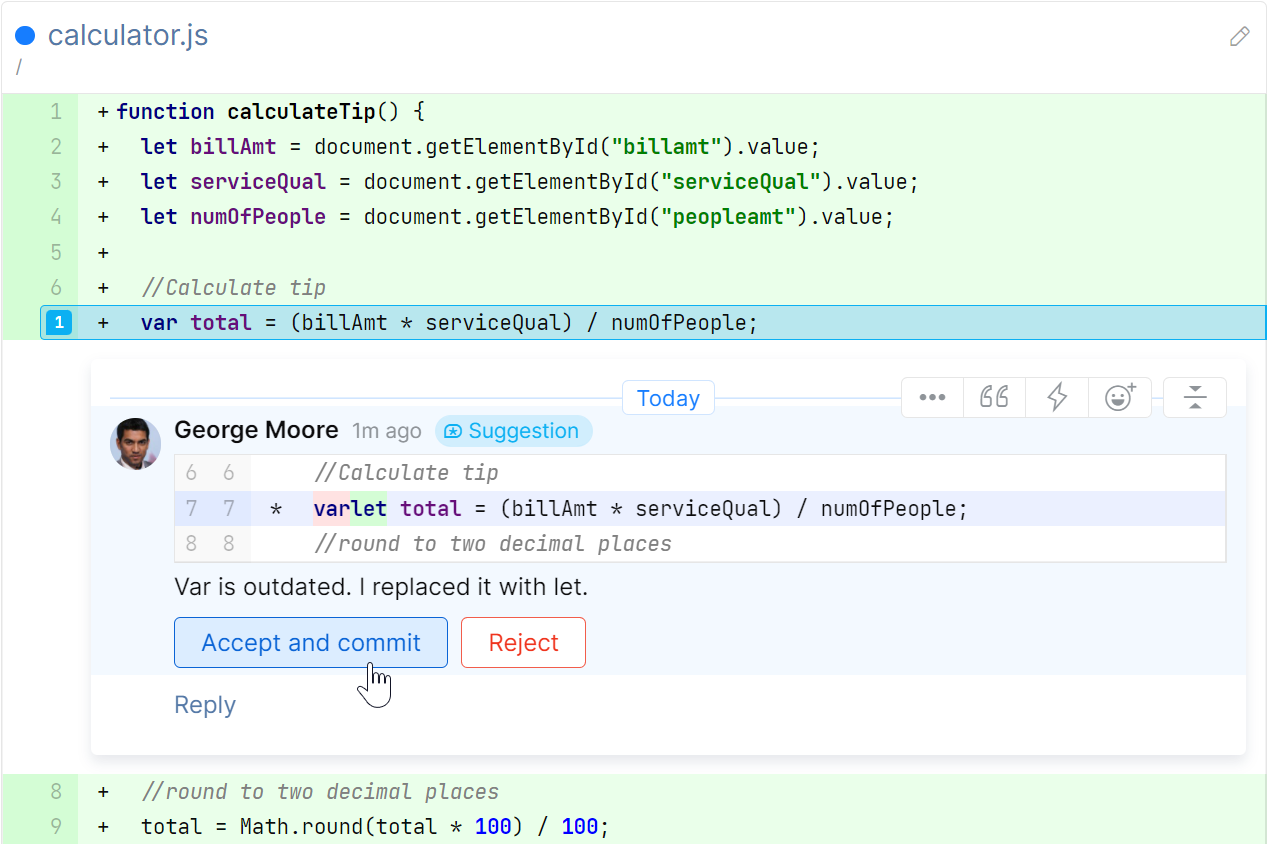
Task: Click the Reply link
Action: click(205, 705)
